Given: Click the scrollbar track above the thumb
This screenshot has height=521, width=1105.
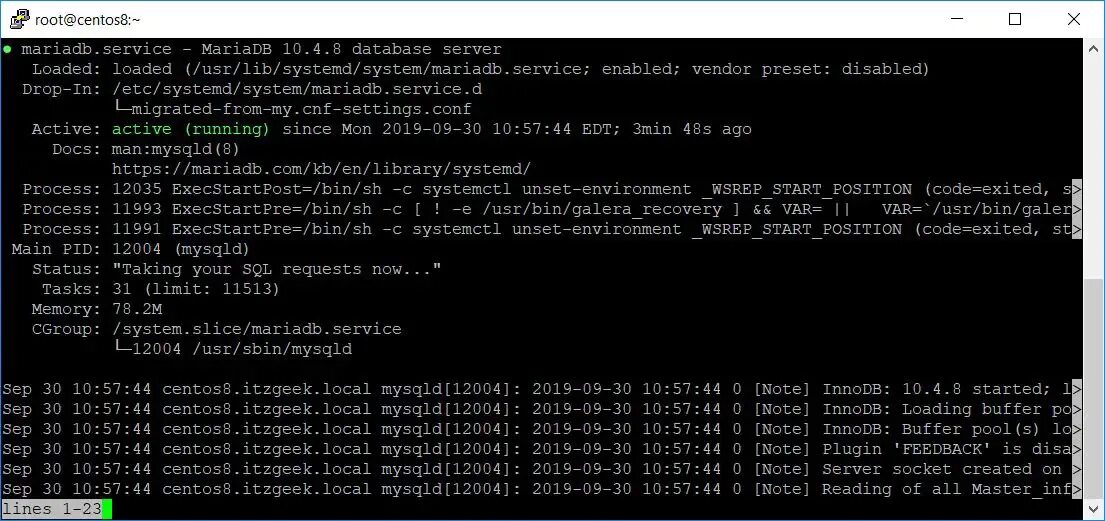Looking at the screenshot, I should (1093, 168).
